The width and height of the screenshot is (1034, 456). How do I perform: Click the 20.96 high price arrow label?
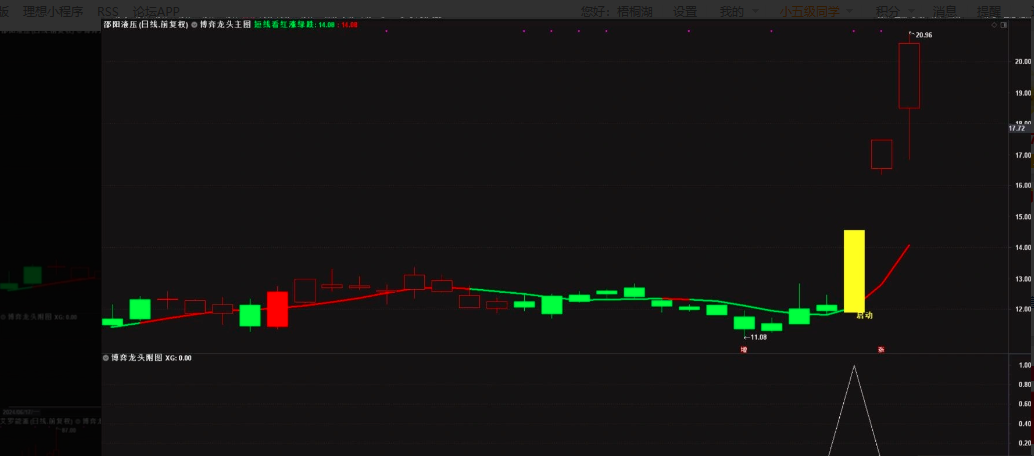pyautogui.click(x=921, y=35)
